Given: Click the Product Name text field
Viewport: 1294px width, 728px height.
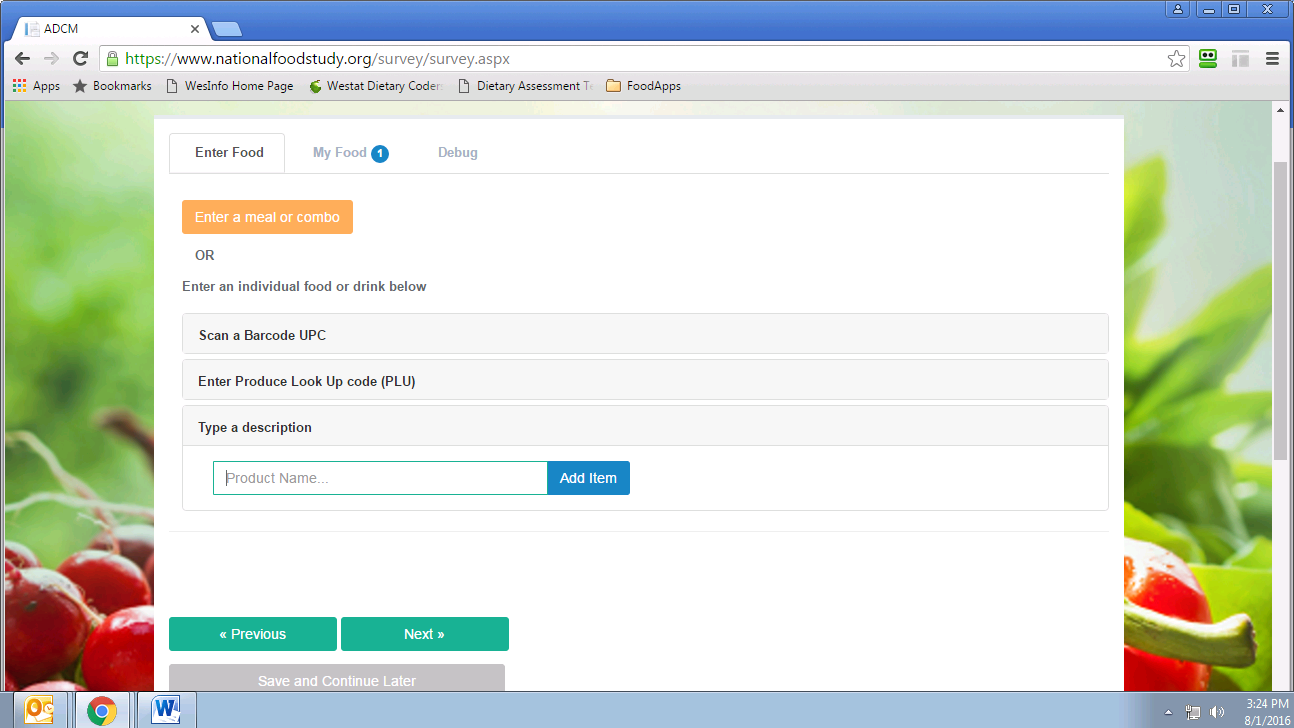Looking at the screenshot, I should 380,478.
